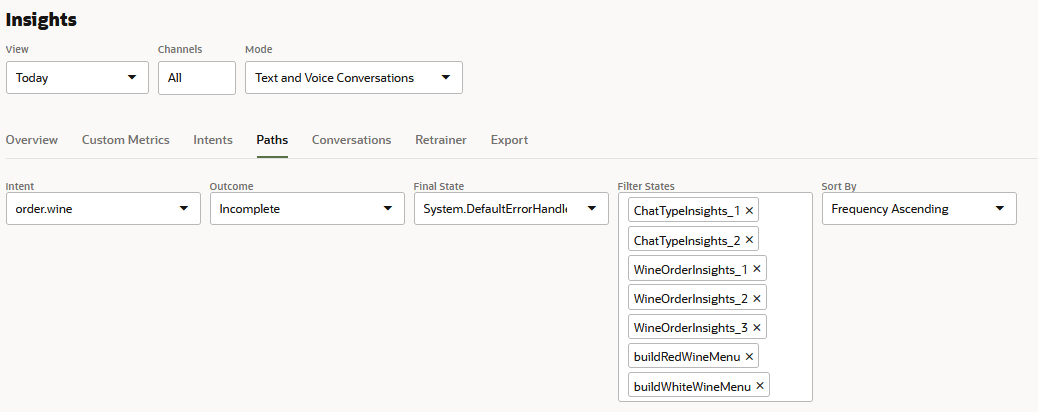Expand the Outcome dropdown showing Incomplete
This screenshot has width=1038, height=412.
click(305, 209)
